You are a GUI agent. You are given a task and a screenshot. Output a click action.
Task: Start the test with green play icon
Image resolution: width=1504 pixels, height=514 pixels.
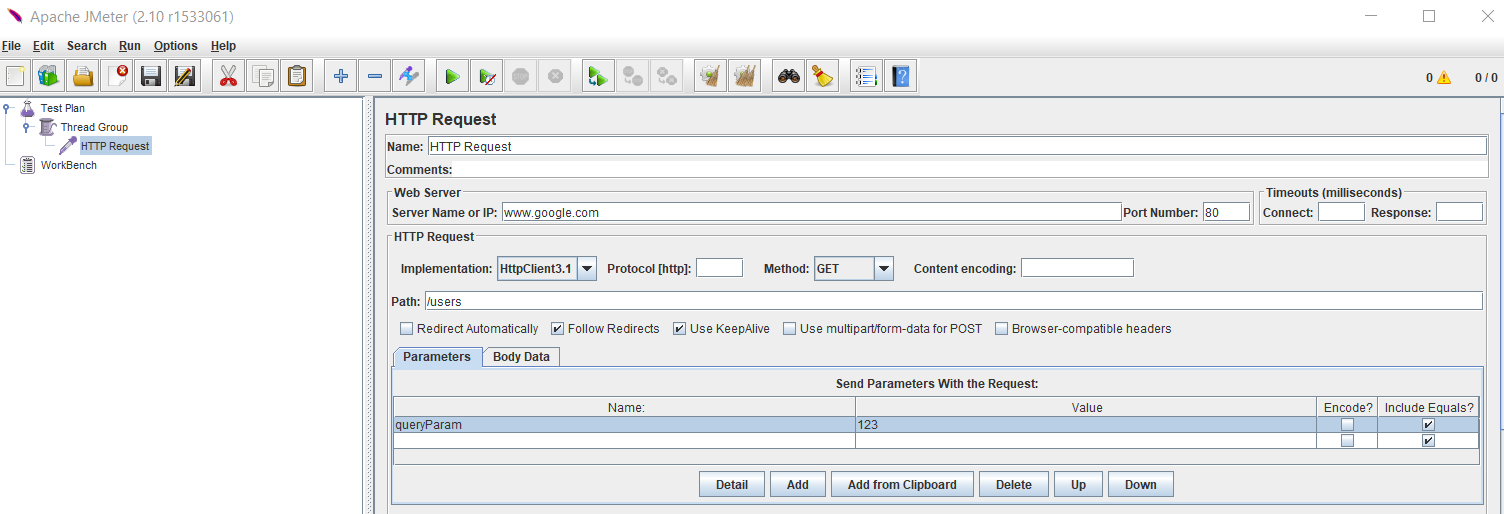click(x=452, y=76)
